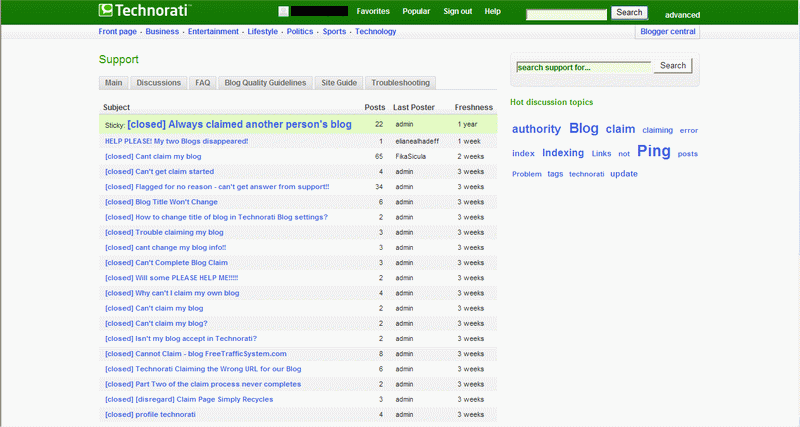The height and width of the screenshot is (427, 800).
Task: Open Blog Quality Guidelines tab
Action: (x=265, y=83)
